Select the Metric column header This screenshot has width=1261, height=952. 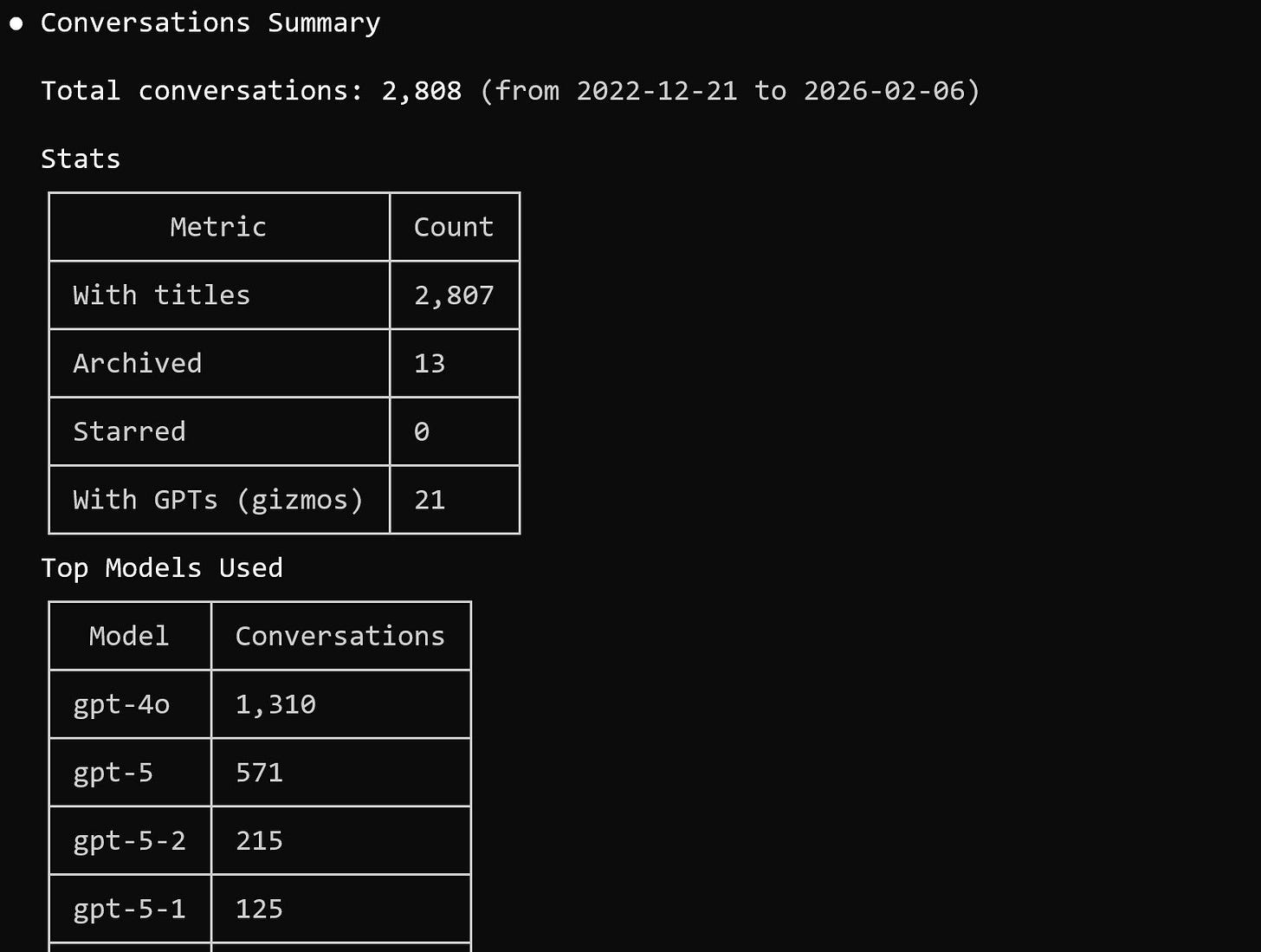click(x=217, y=226)
